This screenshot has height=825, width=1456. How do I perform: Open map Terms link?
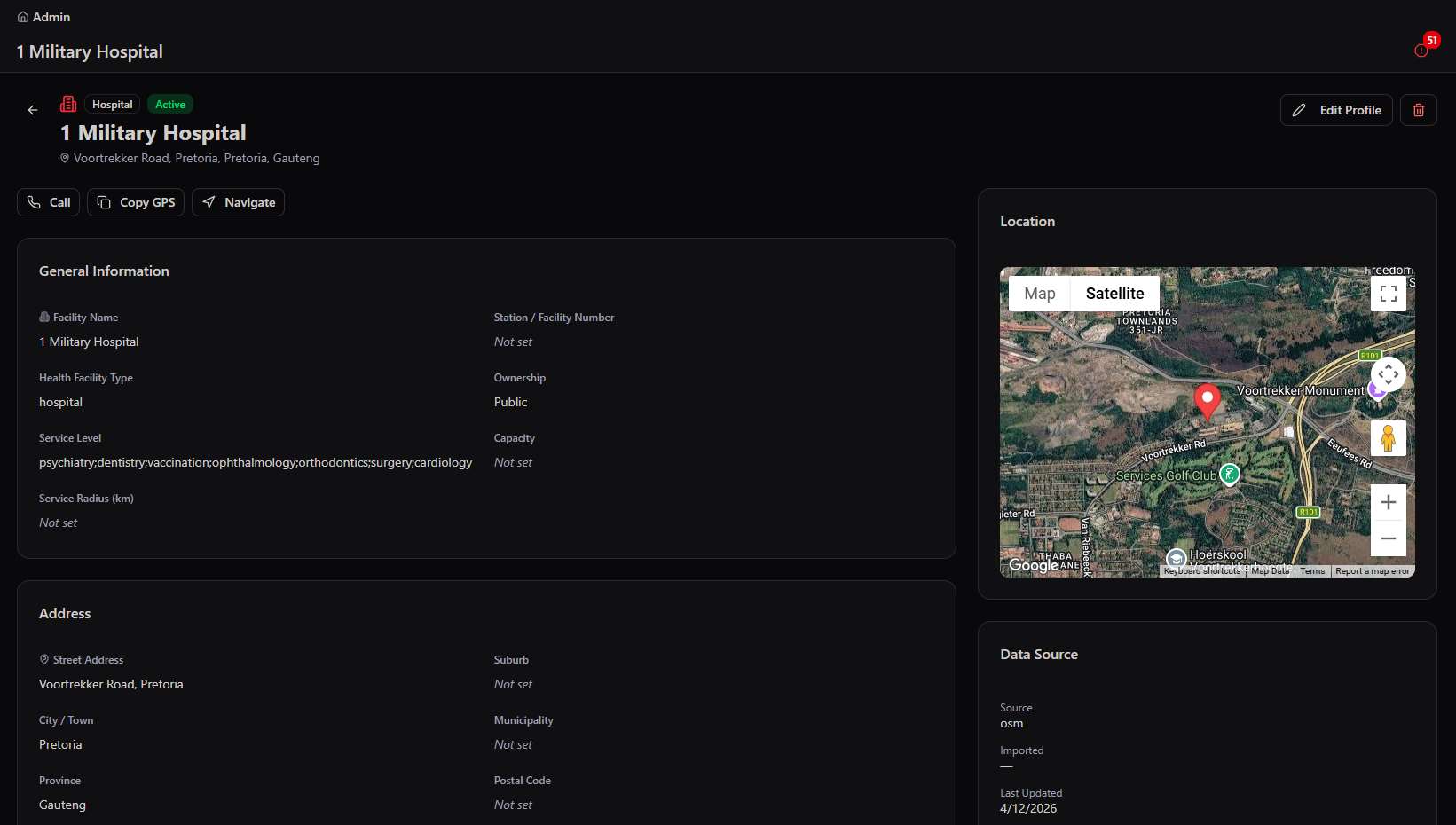(1312, 571)
